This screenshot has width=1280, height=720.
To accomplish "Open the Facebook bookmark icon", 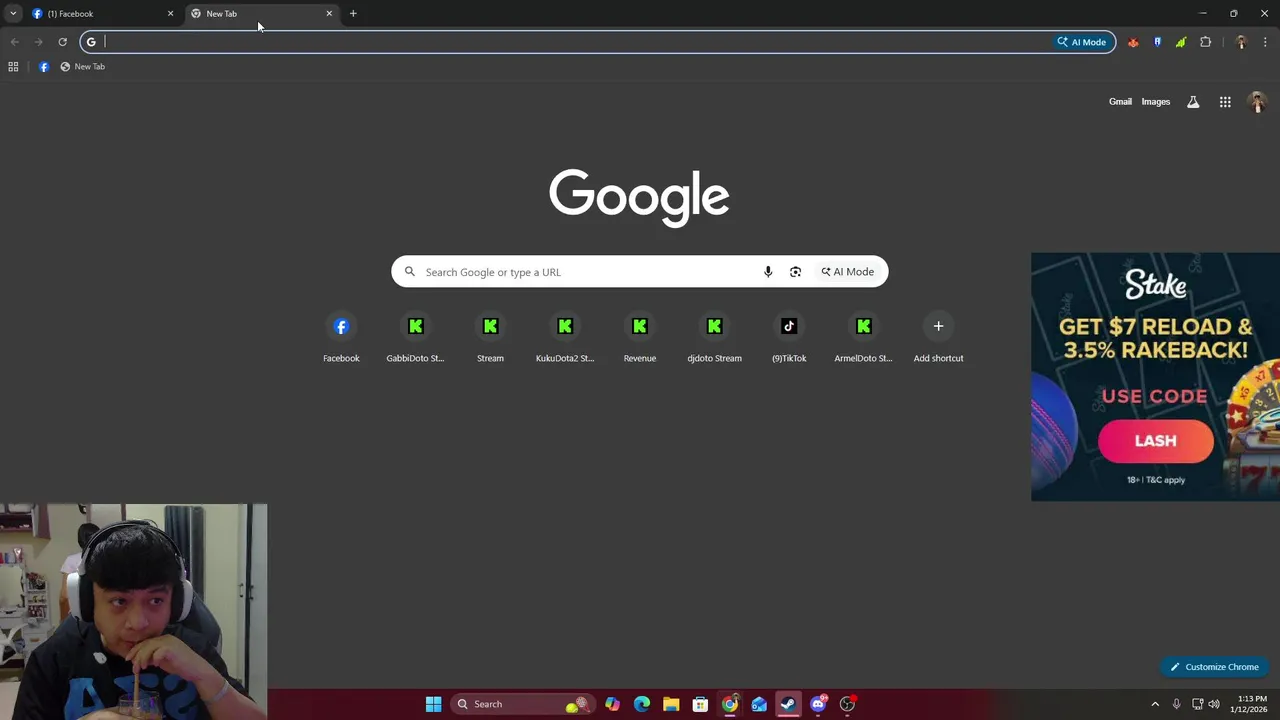I will coord(44,67).
